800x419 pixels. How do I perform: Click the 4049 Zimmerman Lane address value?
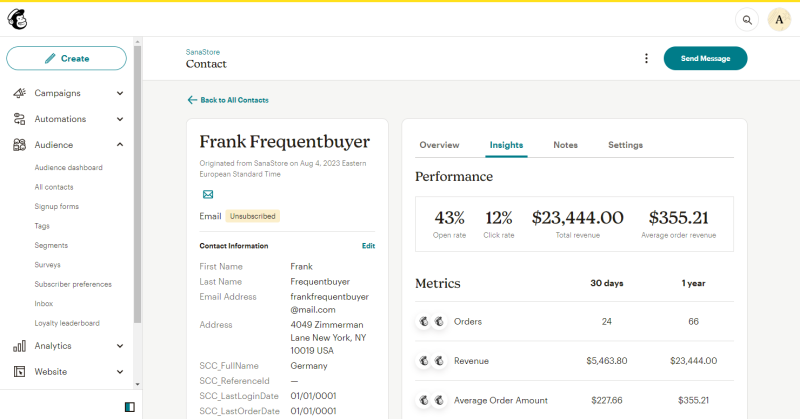pos(328,337)
